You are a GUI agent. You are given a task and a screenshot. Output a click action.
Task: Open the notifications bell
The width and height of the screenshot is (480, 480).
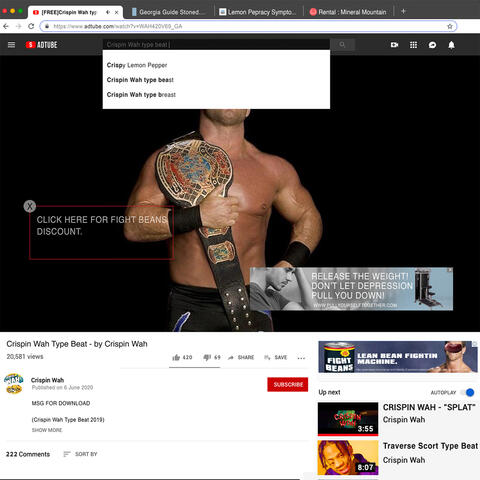click(x=451, y=45)
